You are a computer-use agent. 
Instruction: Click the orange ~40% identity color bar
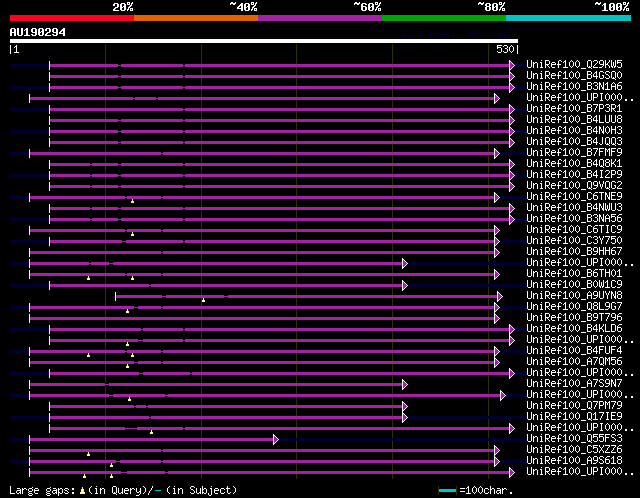click(x=196, y=18)
